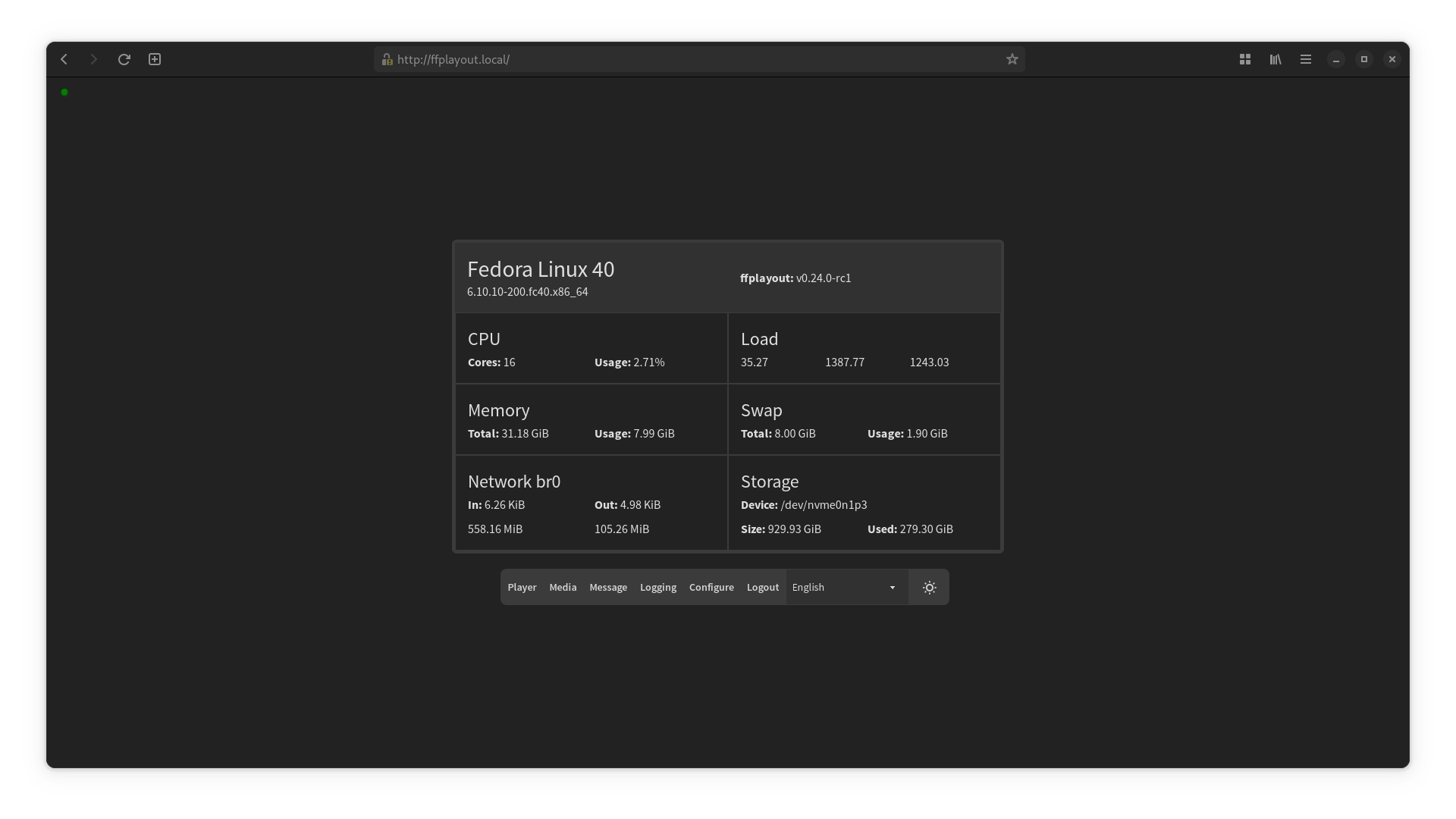This screenshot has width=1456, height=819.
Task: Access the Configure settings icon
Action: [711, 587]
